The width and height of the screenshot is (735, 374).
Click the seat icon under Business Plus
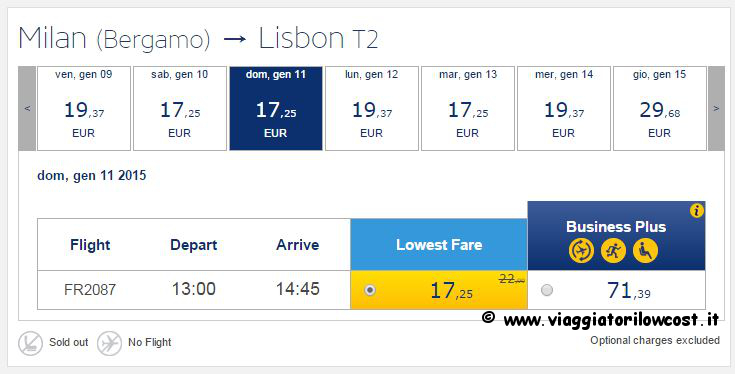[x=645, y=251]
